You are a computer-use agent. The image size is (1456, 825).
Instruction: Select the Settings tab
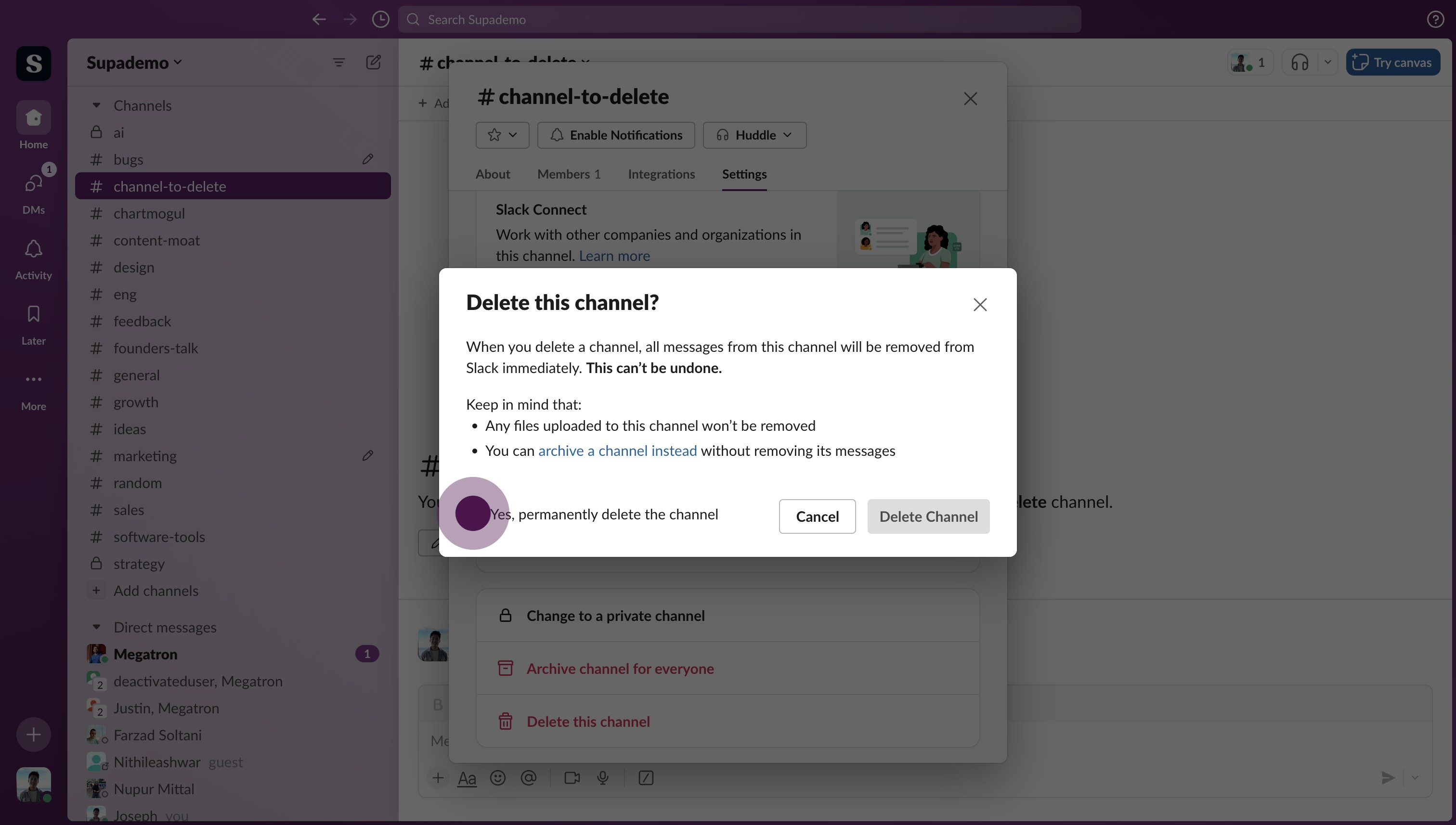point(743,174)
